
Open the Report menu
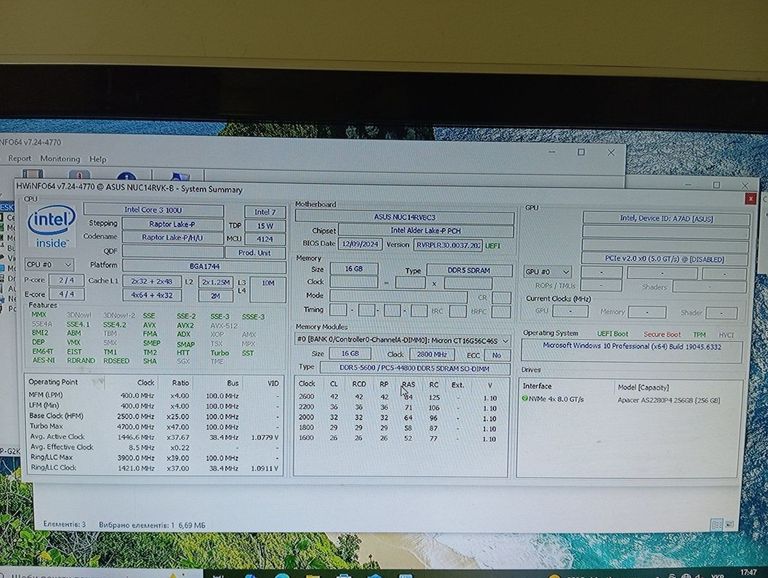tap(20, 159)
